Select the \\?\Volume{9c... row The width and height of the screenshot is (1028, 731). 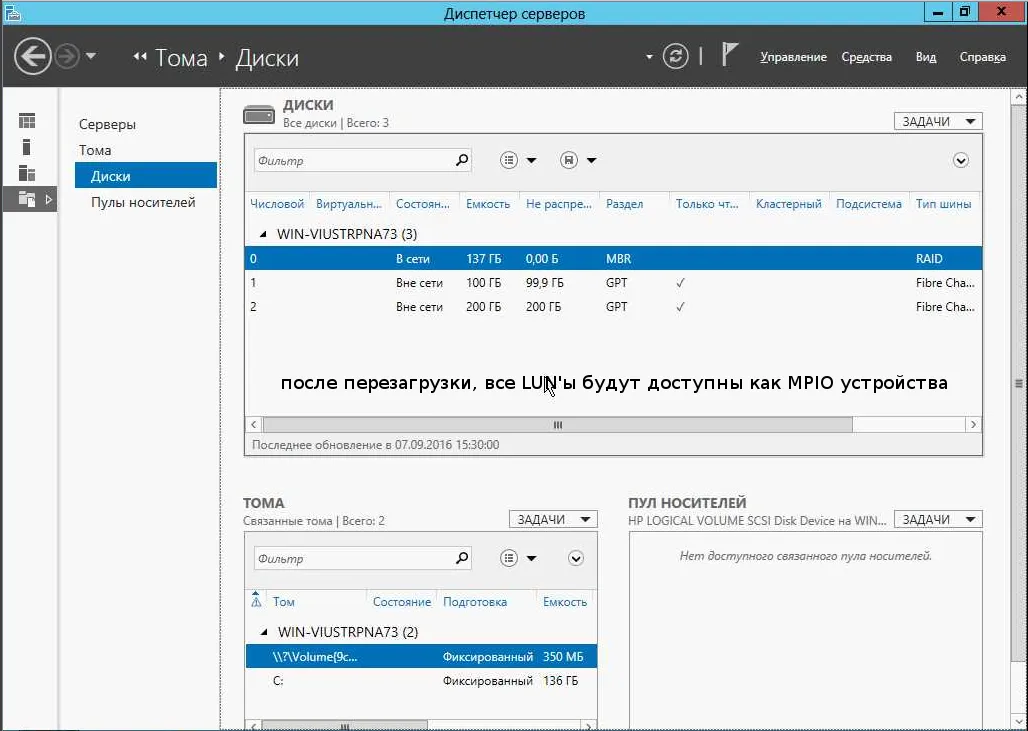click(x=421, y=657)
